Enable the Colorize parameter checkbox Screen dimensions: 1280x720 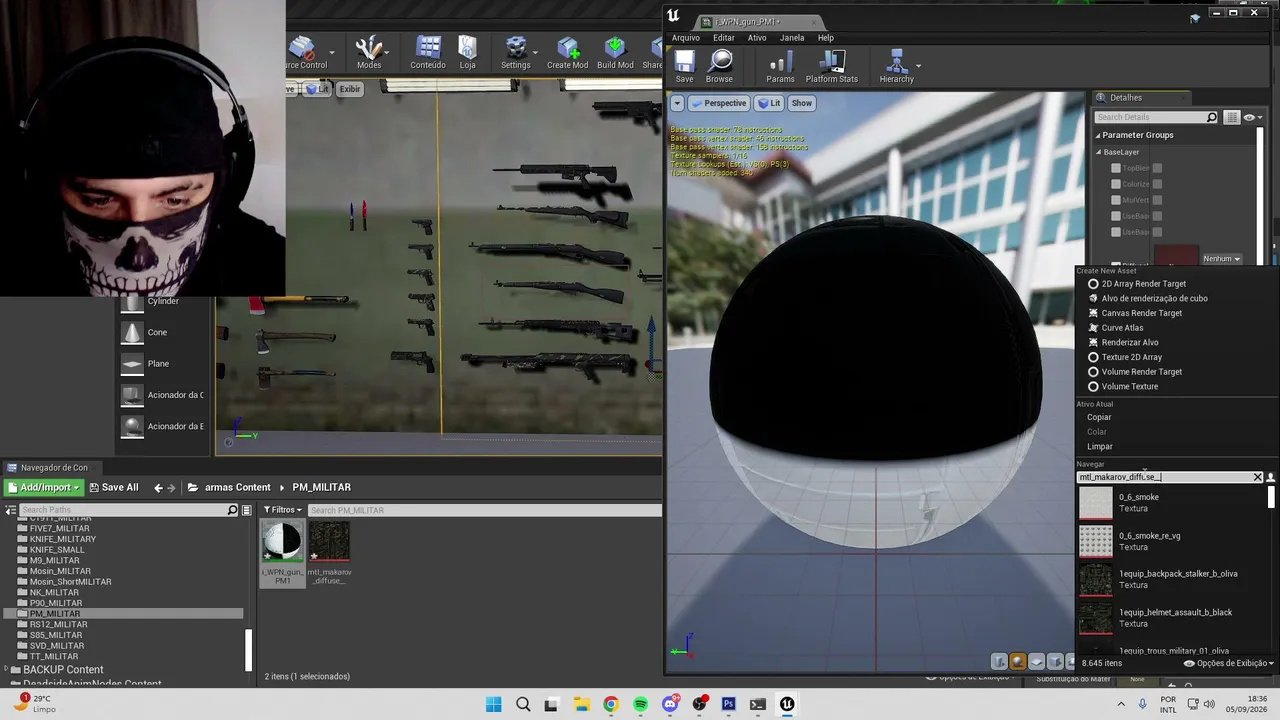tap(1116, 184)
